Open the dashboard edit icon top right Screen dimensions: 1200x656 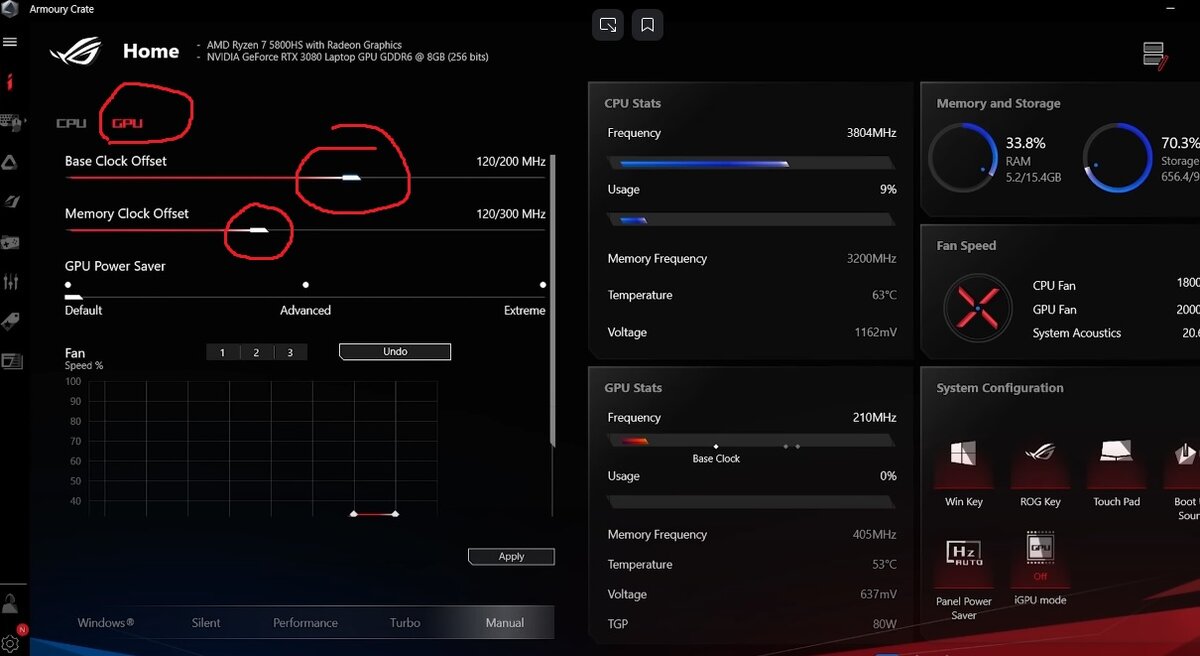pos(1155,56)
